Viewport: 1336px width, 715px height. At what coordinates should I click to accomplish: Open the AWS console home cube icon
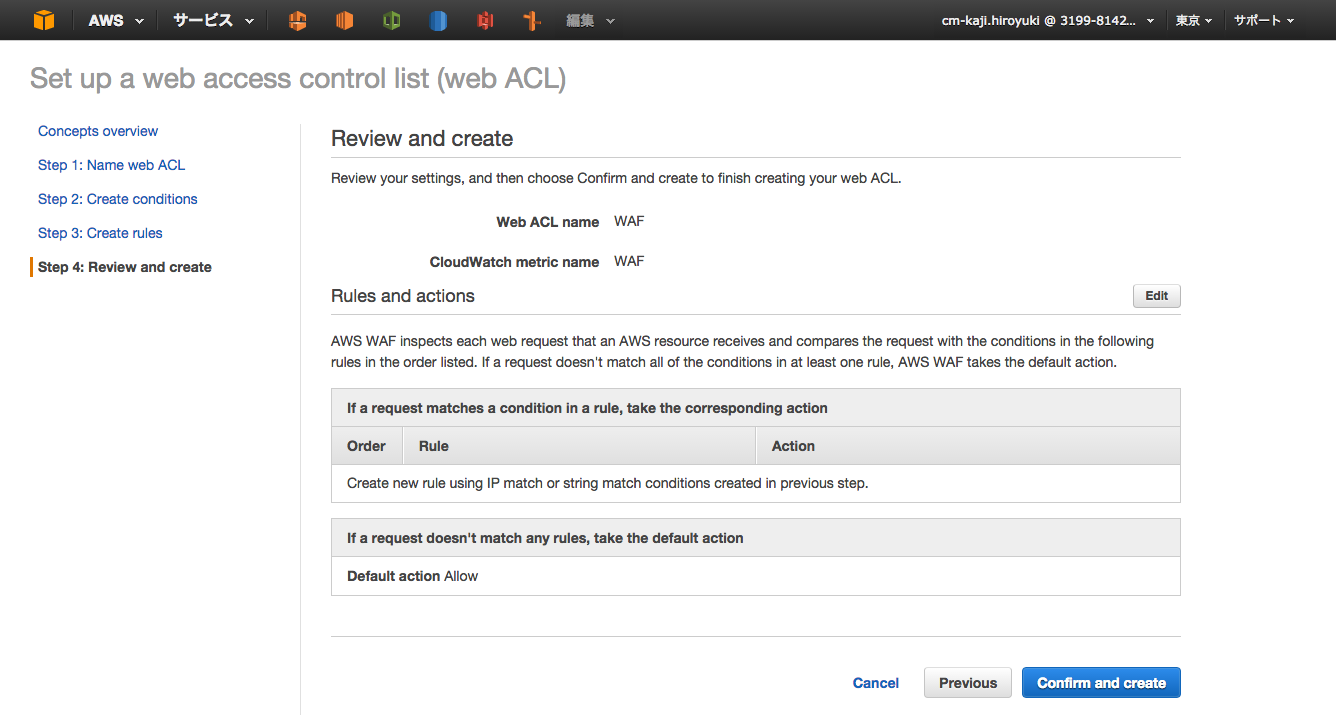coord(44,20)
